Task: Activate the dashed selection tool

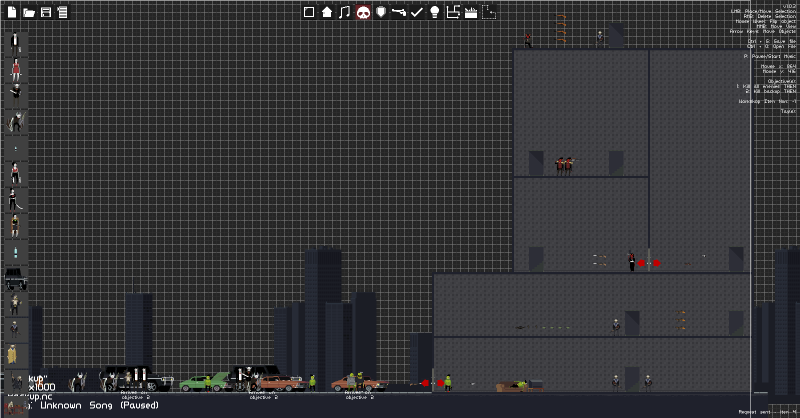Action: click(489, 12)
